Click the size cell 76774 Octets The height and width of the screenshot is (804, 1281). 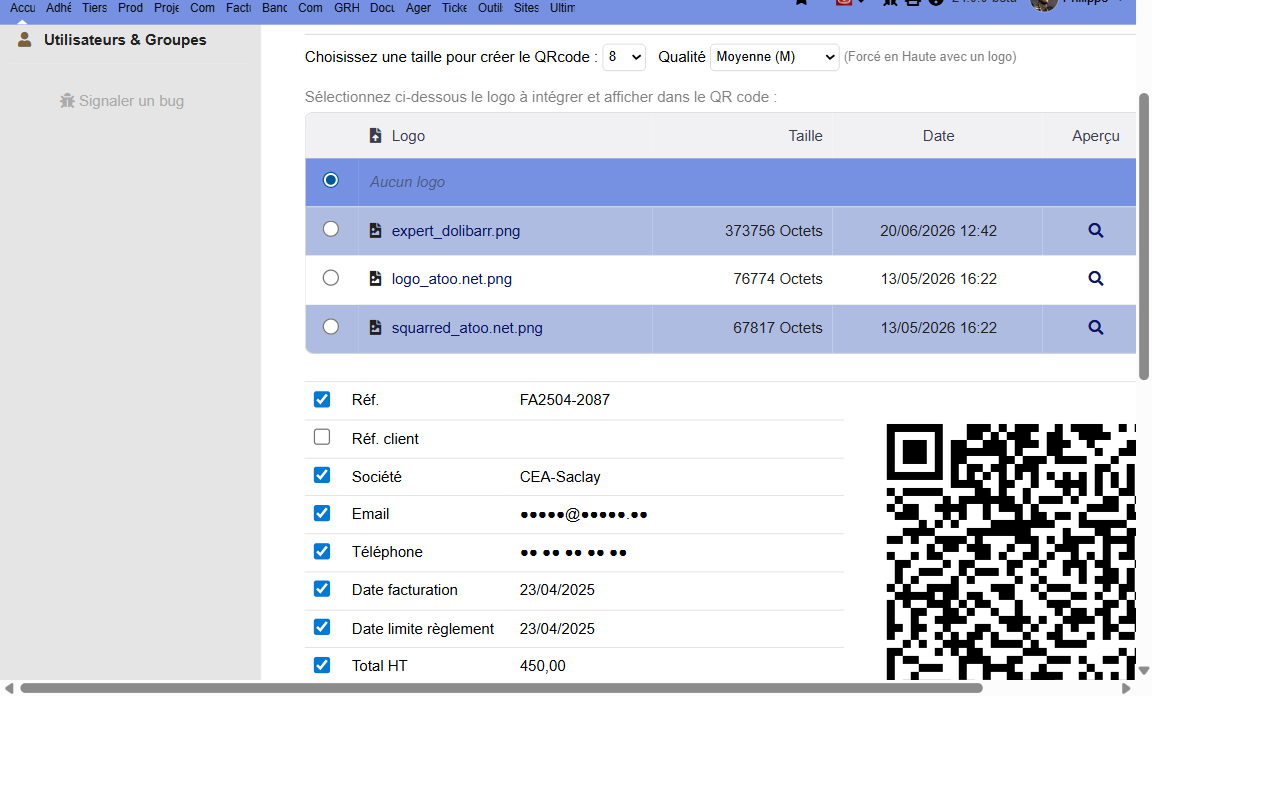coord(778,279)
